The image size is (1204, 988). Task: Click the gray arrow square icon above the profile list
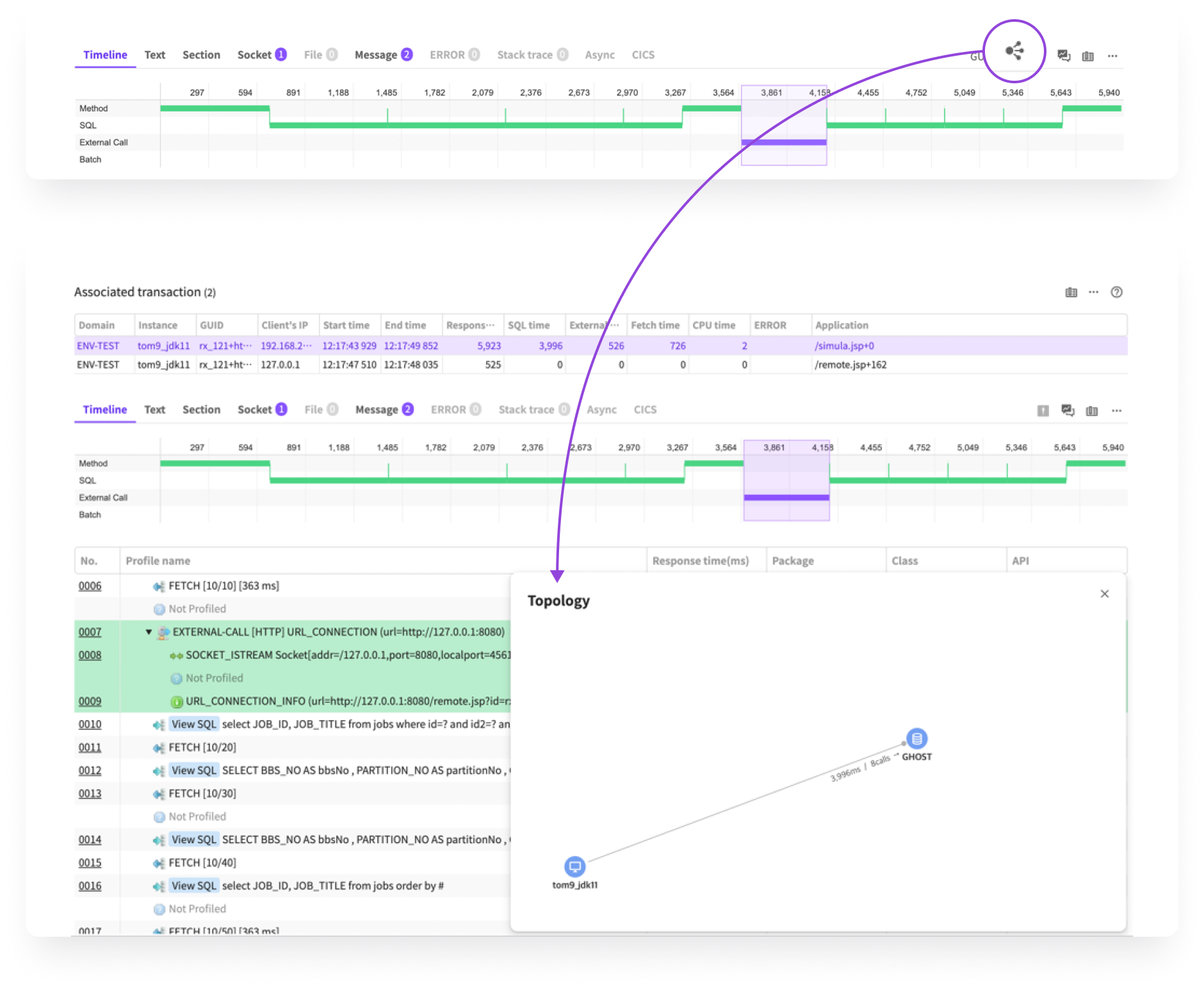[x=1043, y=411]
